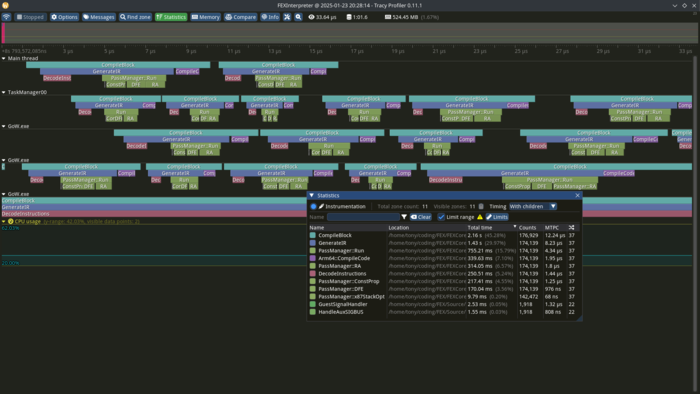Uncheck the Limit range checkbox
The image size is (700, 394).
coord(441,217)
